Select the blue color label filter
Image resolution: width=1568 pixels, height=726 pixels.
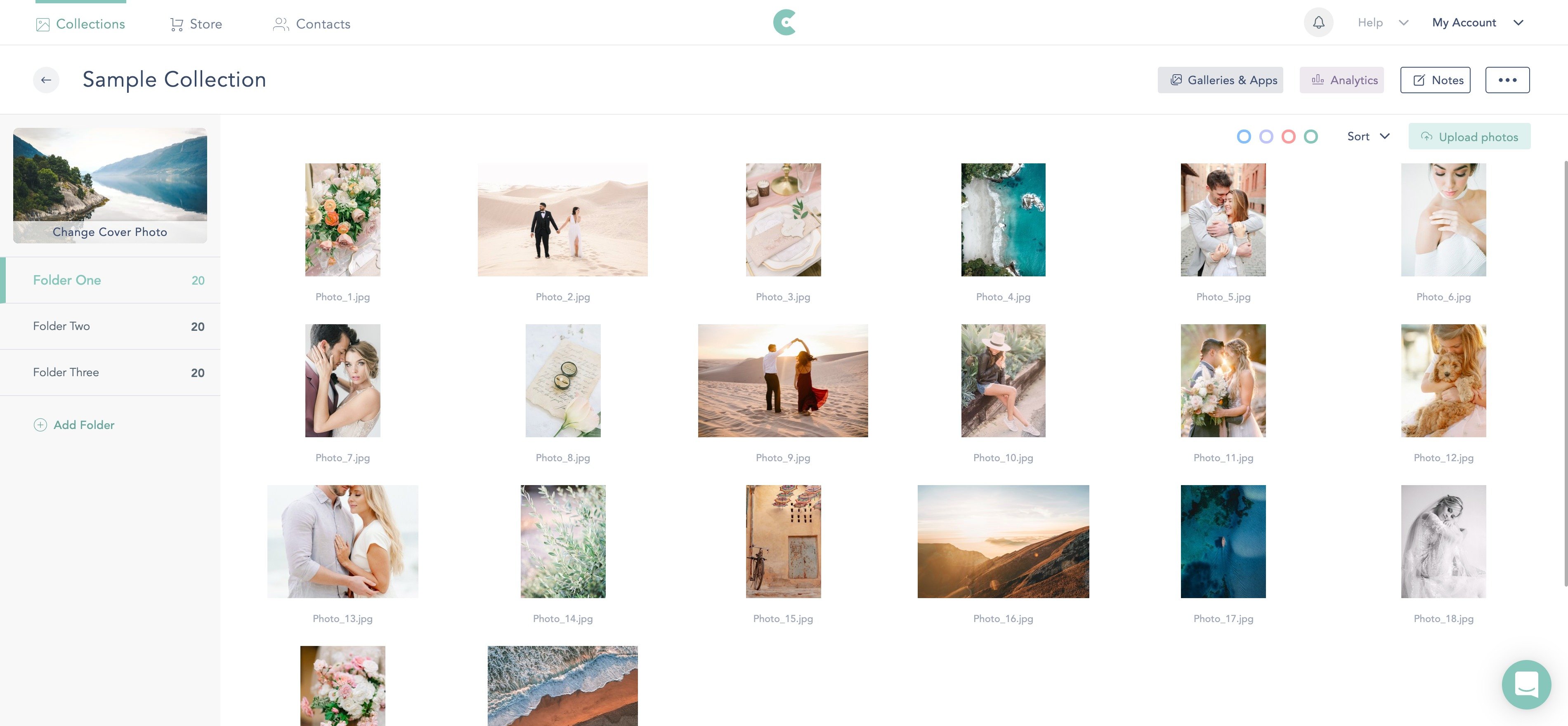(x=1244, y=136)
